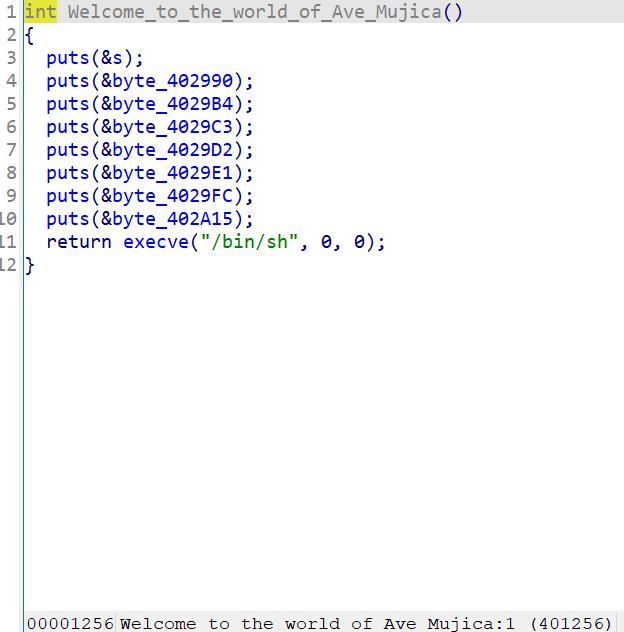Click the &s argument in first puts
This screenshot has width=624, height=632.
click(x=112, y=58)
